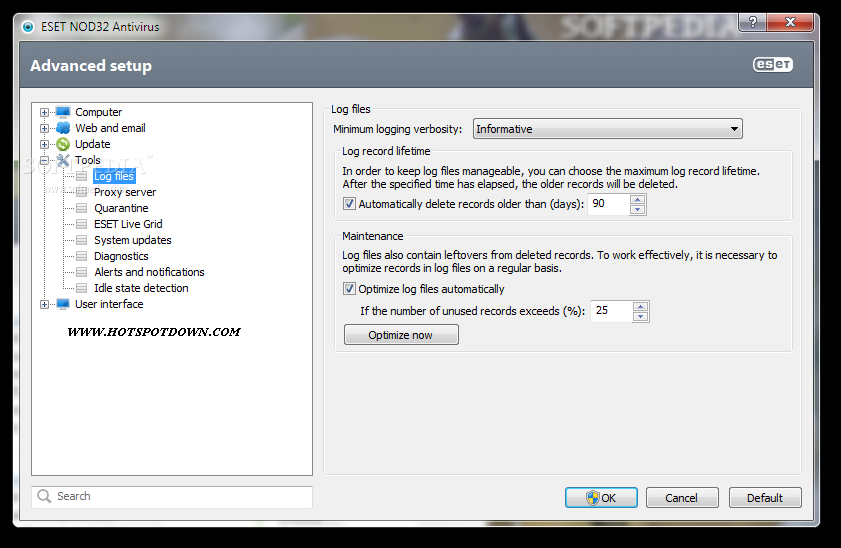Click the ESET eye icon in title bar

28,27
